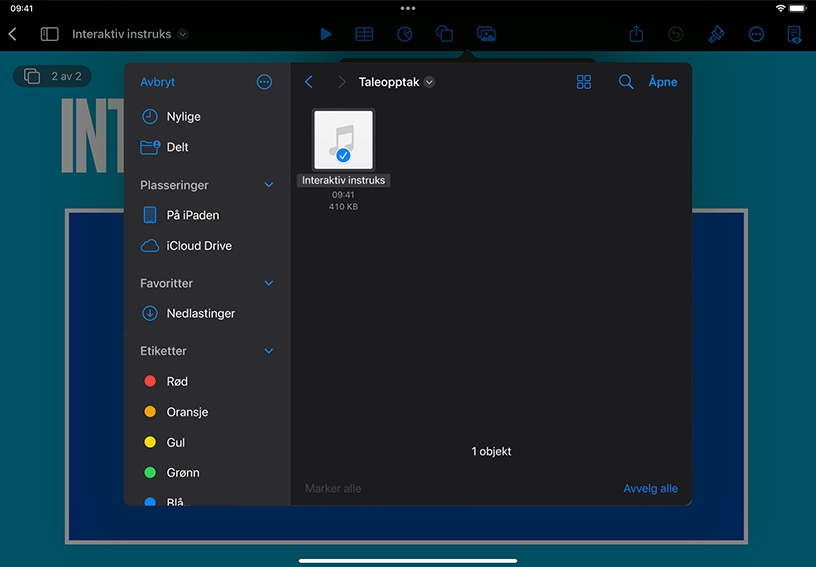This screenshot has height=567, width=816.
Task: Select the Interaktiv instruks audio file thumbnail
Action: click(343, 139)
